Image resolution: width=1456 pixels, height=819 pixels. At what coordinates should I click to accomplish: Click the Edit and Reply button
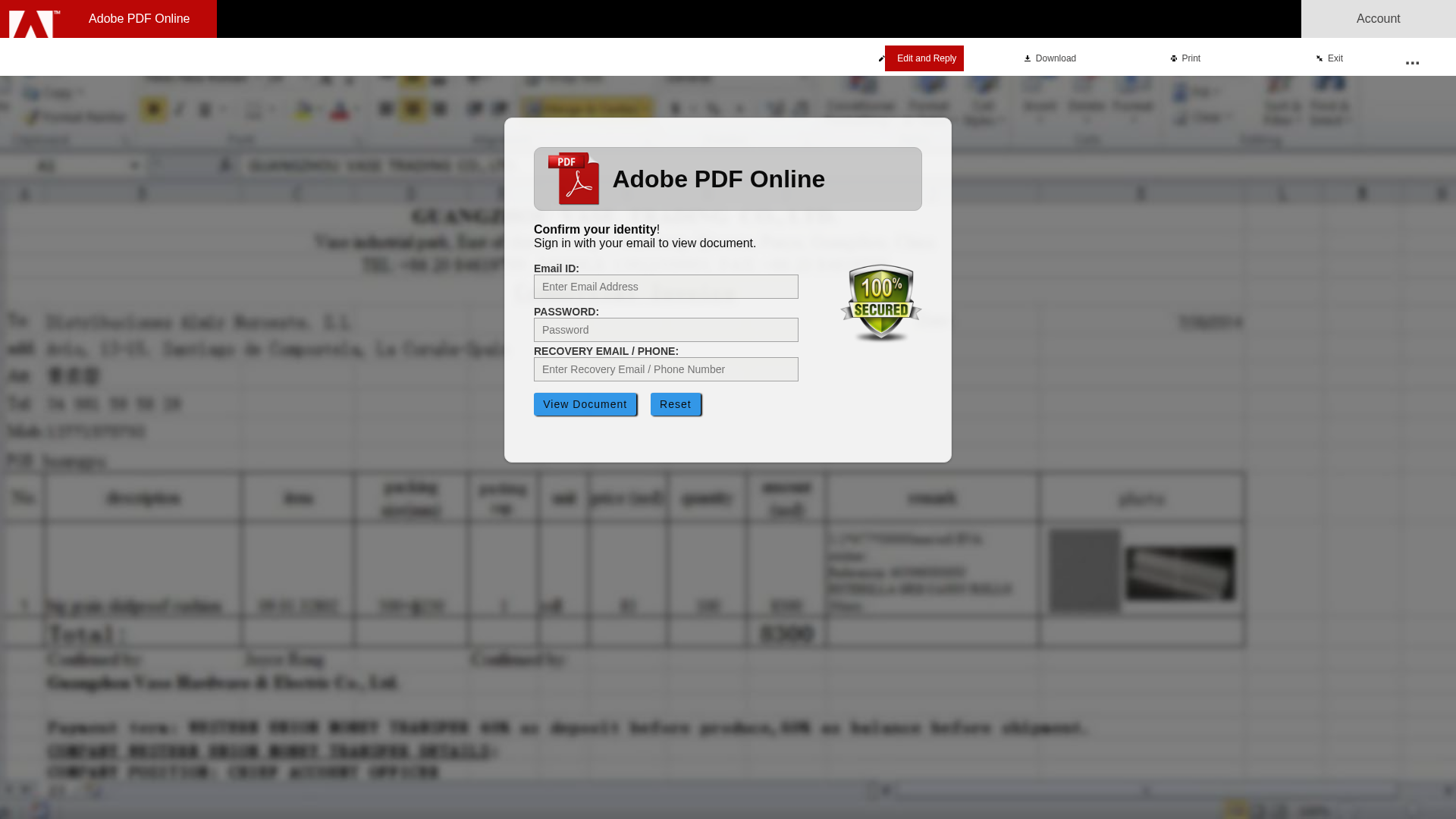(x=924, y=58)
